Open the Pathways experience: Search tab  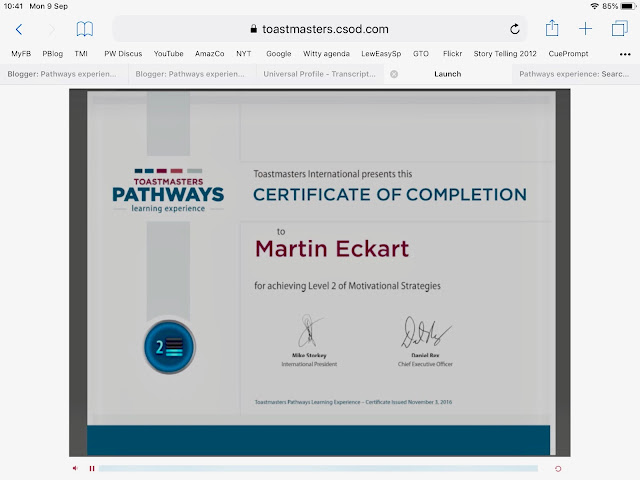(x=574, y=74)
